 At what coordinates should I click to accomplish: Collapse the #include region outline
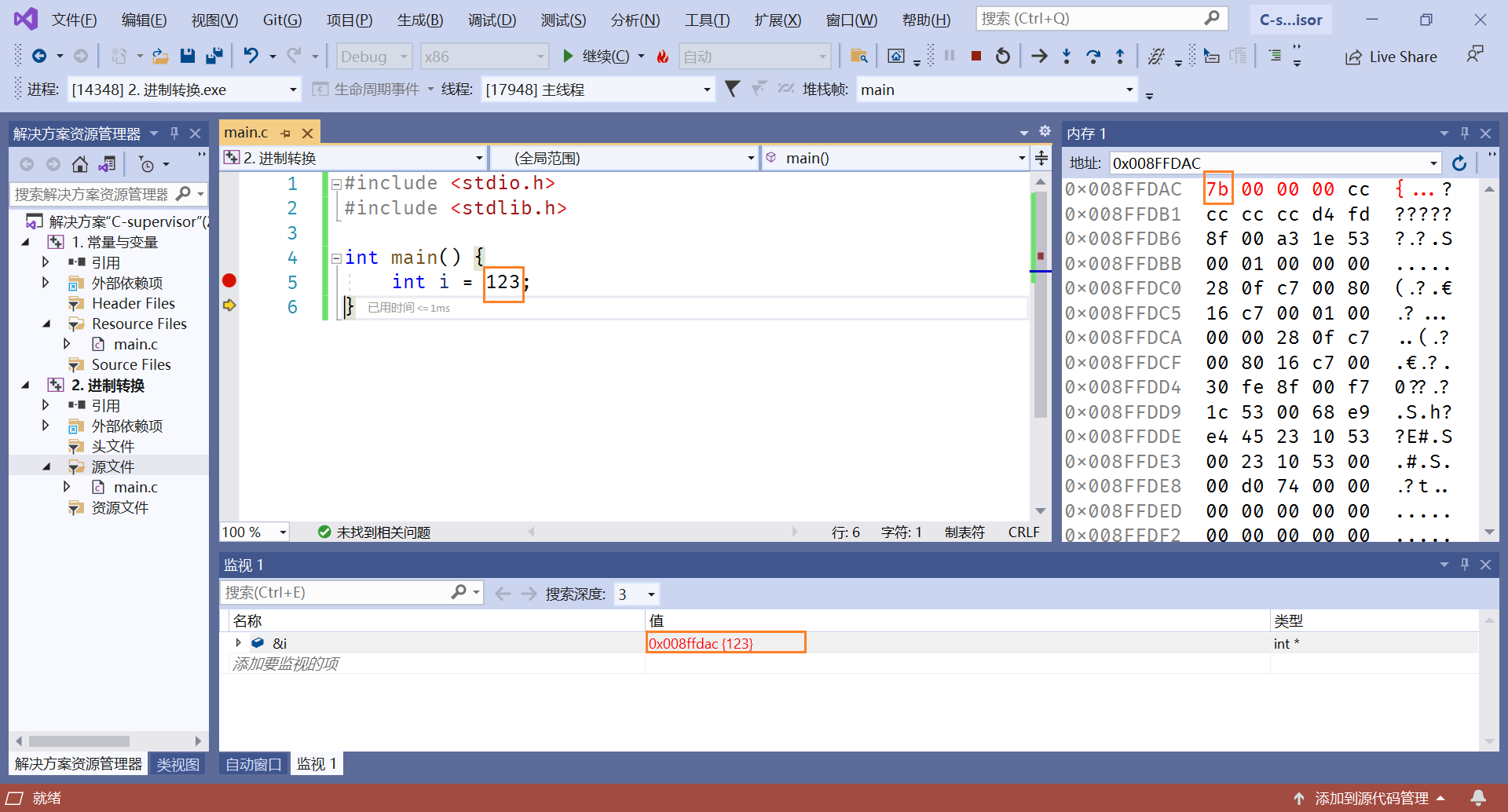click(x=336, y=184)
